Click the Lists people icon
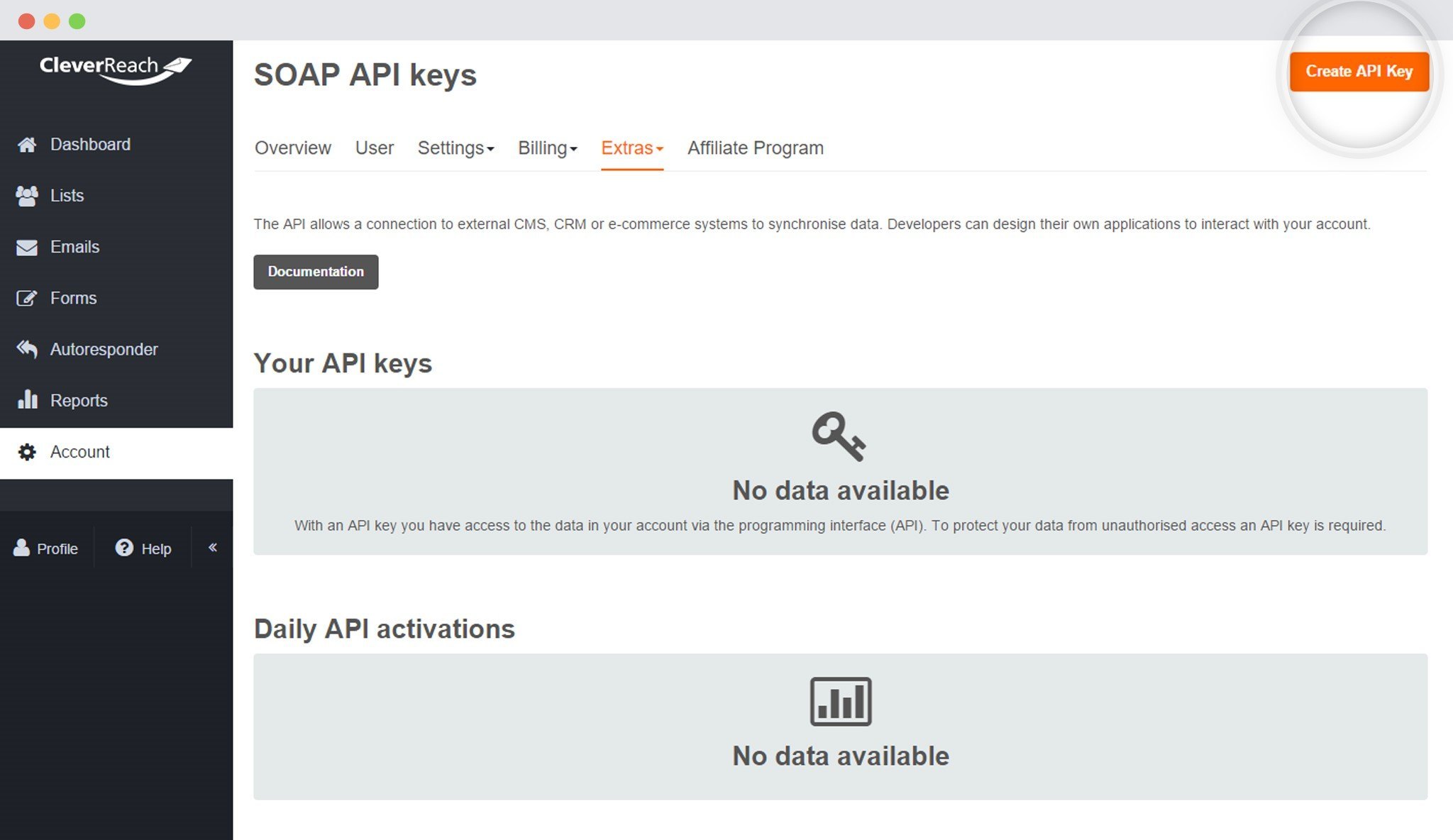The image size is (1453, 840). [x=27, y=196]
